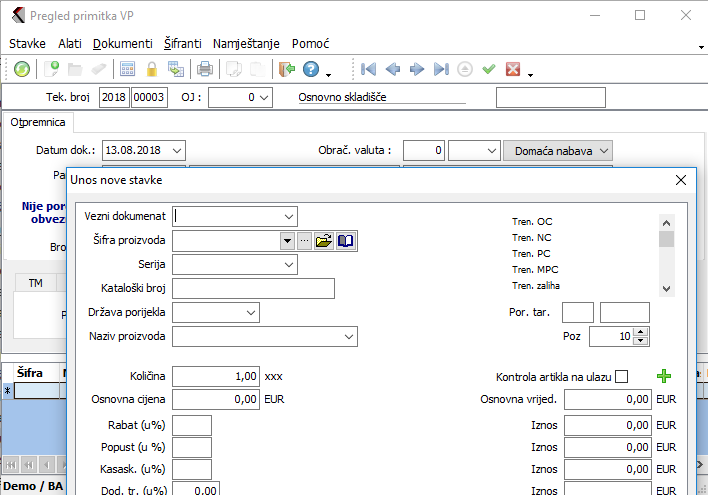Image resolution: width=708 pixels, height=495 pixels.
Task: Open the Šifranti menu
Action: [182, 44]
